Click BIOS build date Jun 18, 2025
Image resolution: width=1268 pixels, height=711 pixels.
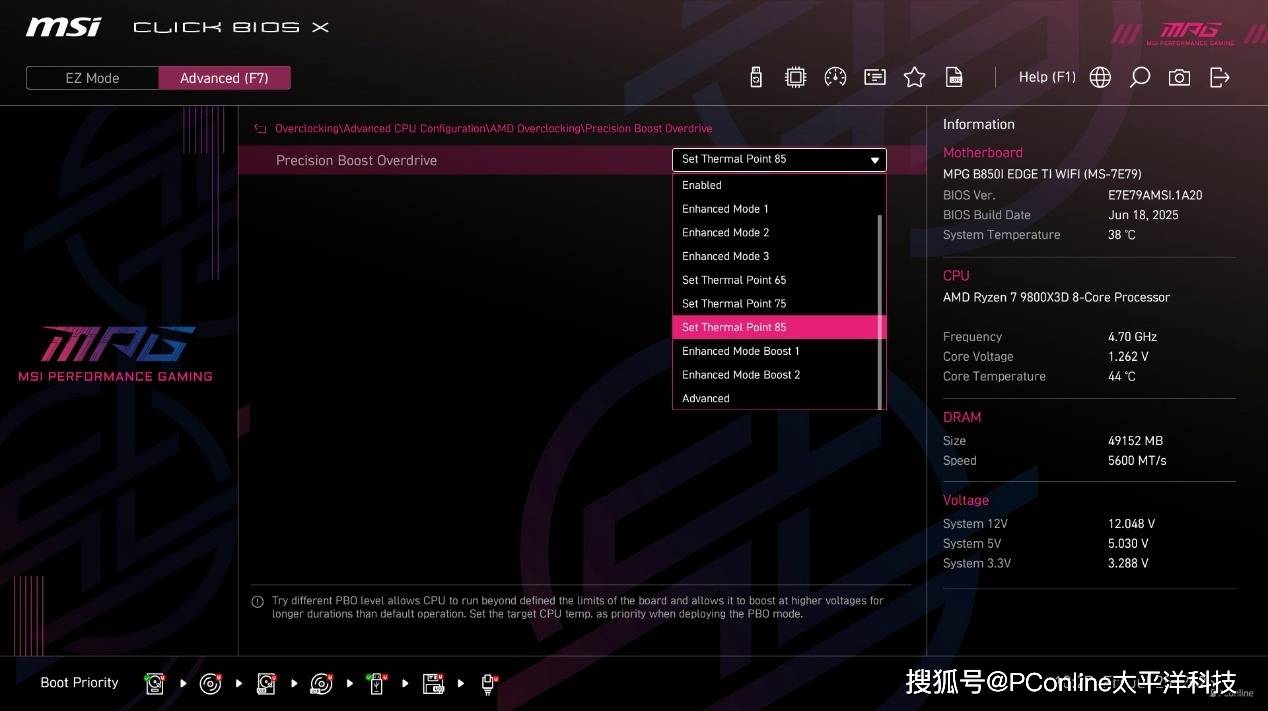(1143, 215)
